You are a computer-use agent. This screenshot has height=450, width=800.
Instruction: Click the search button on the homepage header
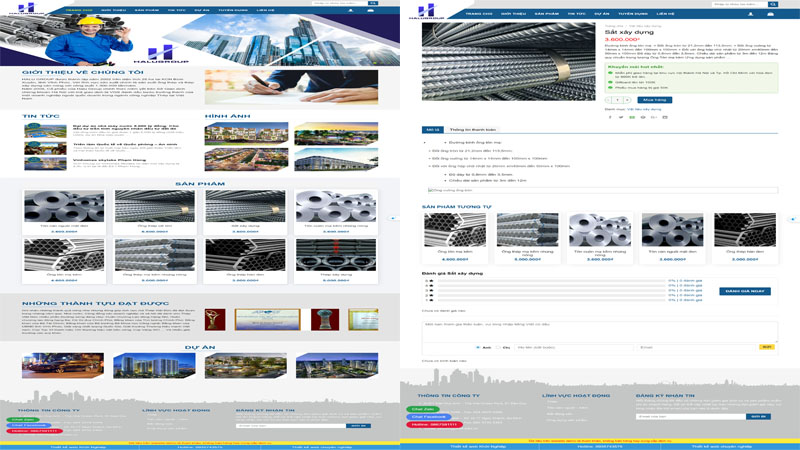(373, 3)
